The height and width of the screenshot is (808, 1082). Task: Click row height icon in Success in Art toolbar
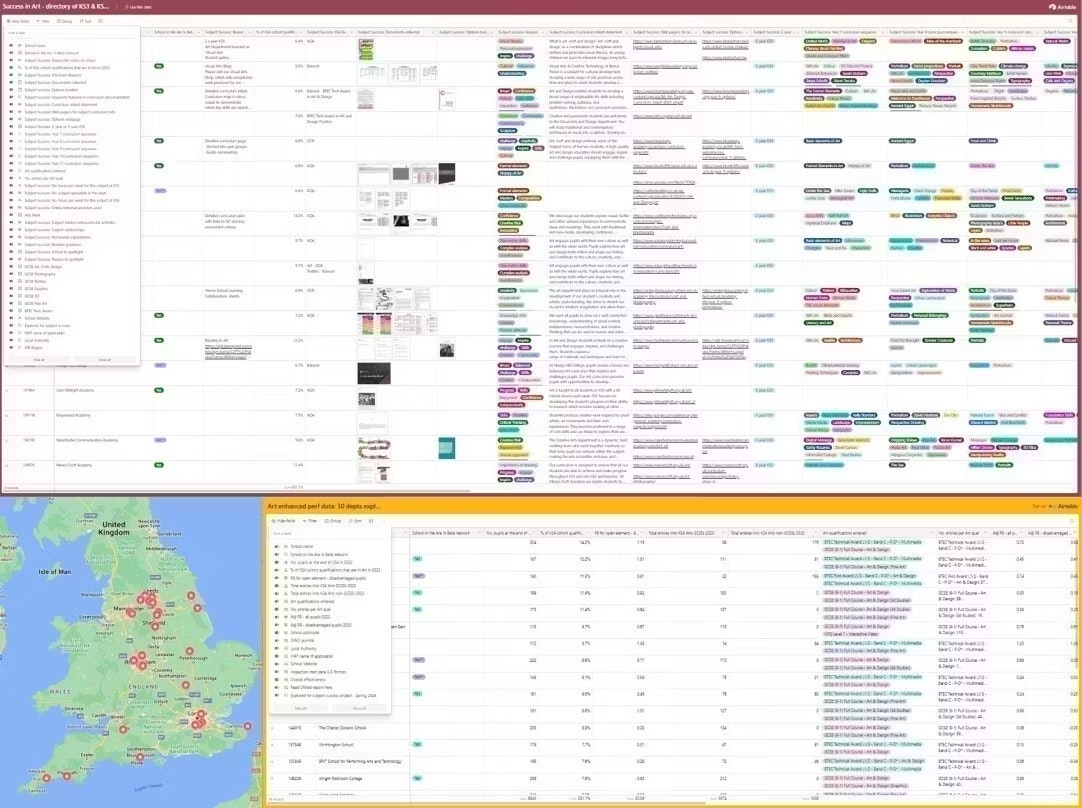click(100, 21)
